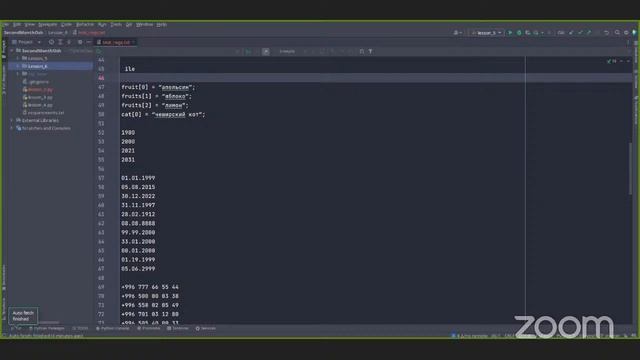This screenshot has width=640, height=360.
Task: Select lesson_3.py in project tree
Action: (40, 97)
